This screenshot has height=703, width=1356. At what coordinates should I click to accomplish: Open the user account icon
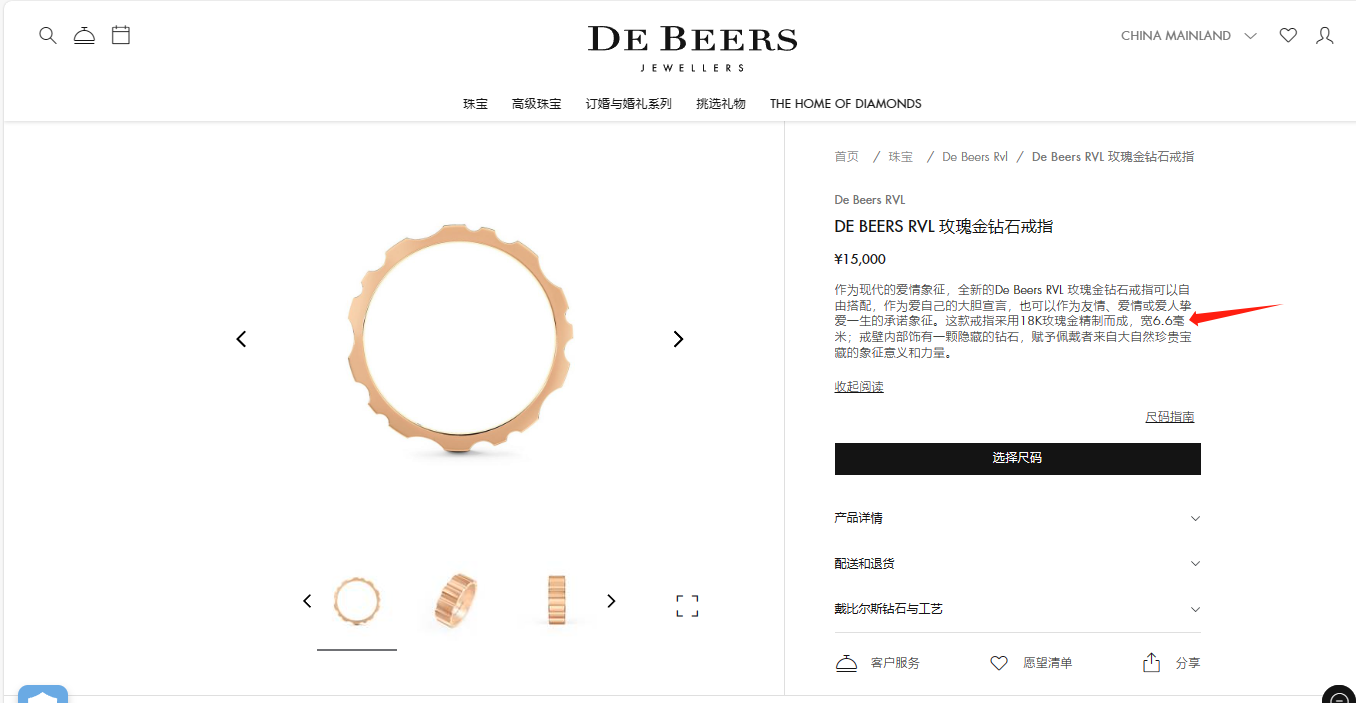(x=1325, y=36)
